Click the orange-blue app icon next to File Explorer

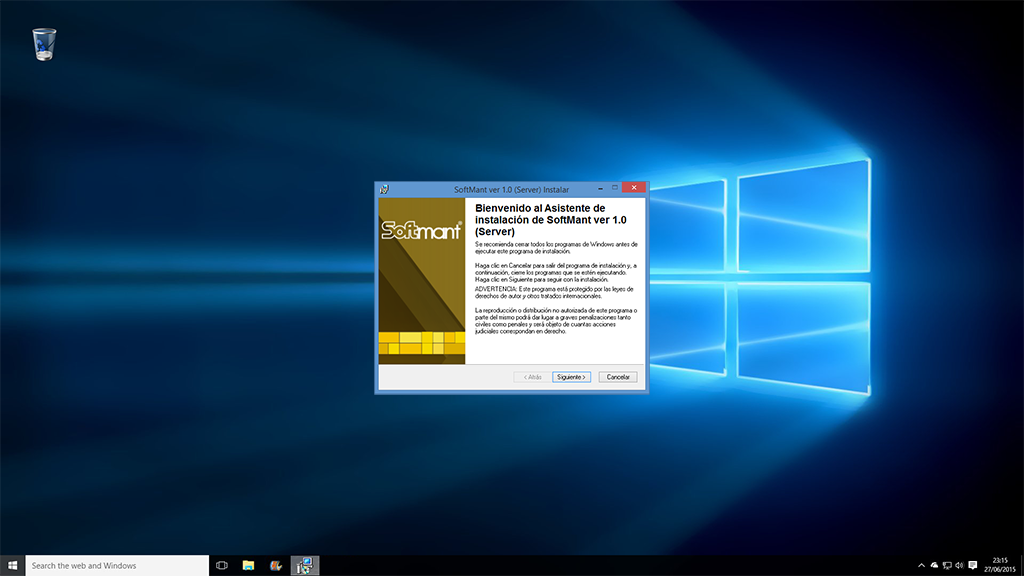point(276,565)
